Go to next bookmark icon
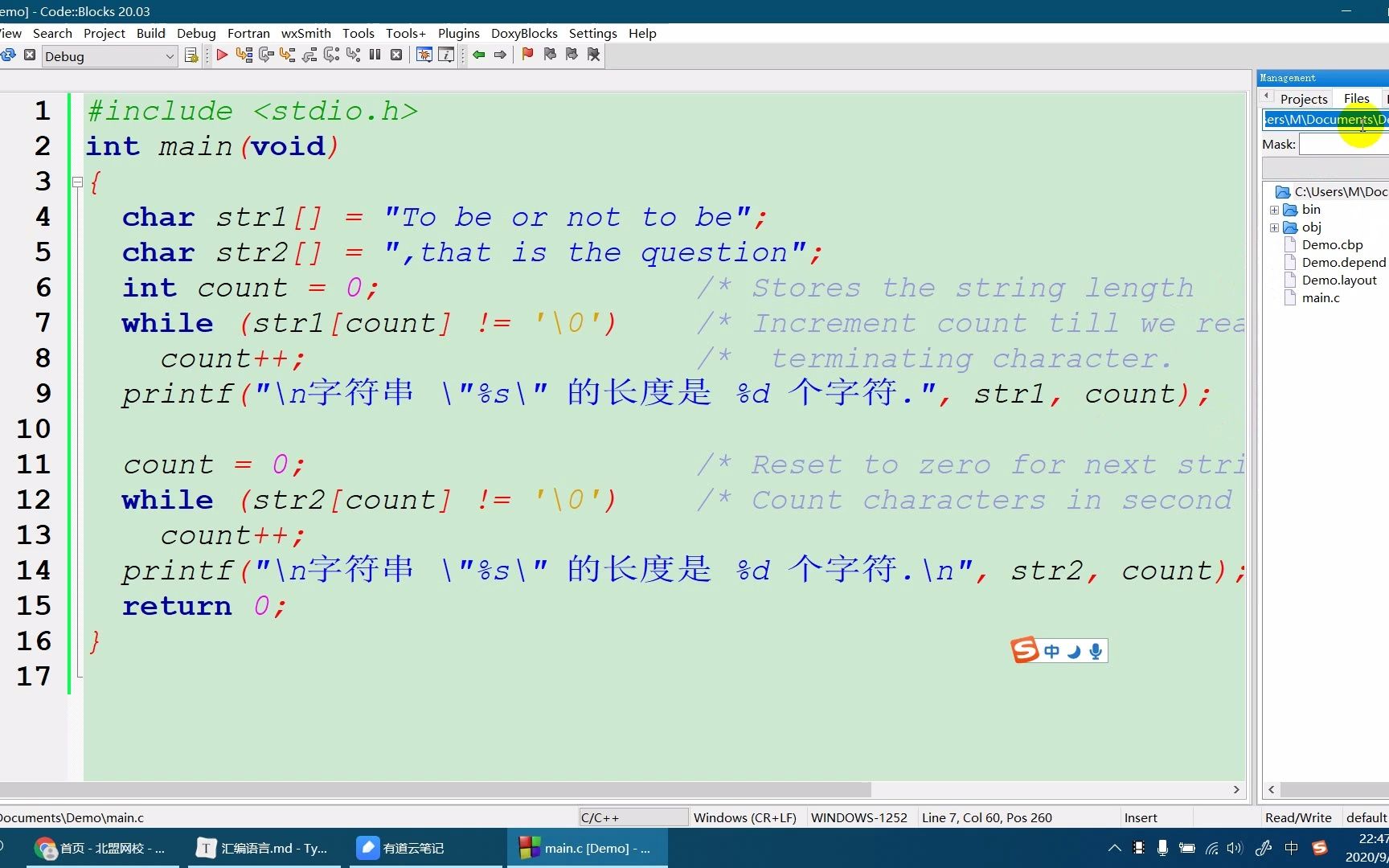The image size is (1389, 868). pos(572,55)
